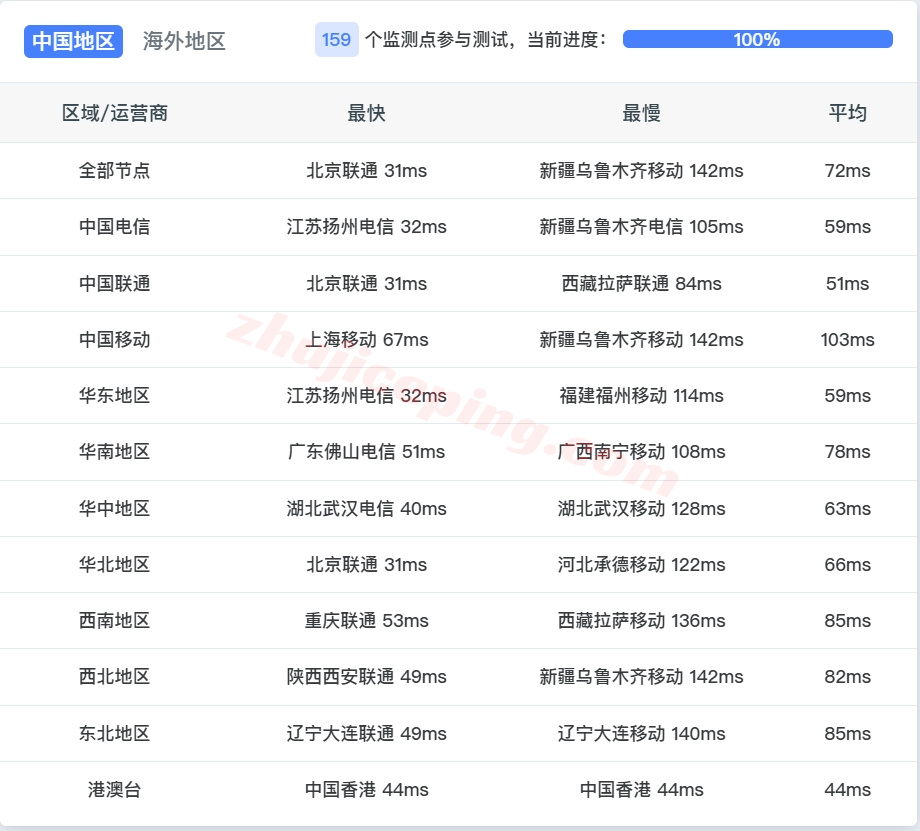Click the 区域/运营商 column header
Image resolution: width=920 pixels, height=831 pixels.
click(x=115, y=113)
